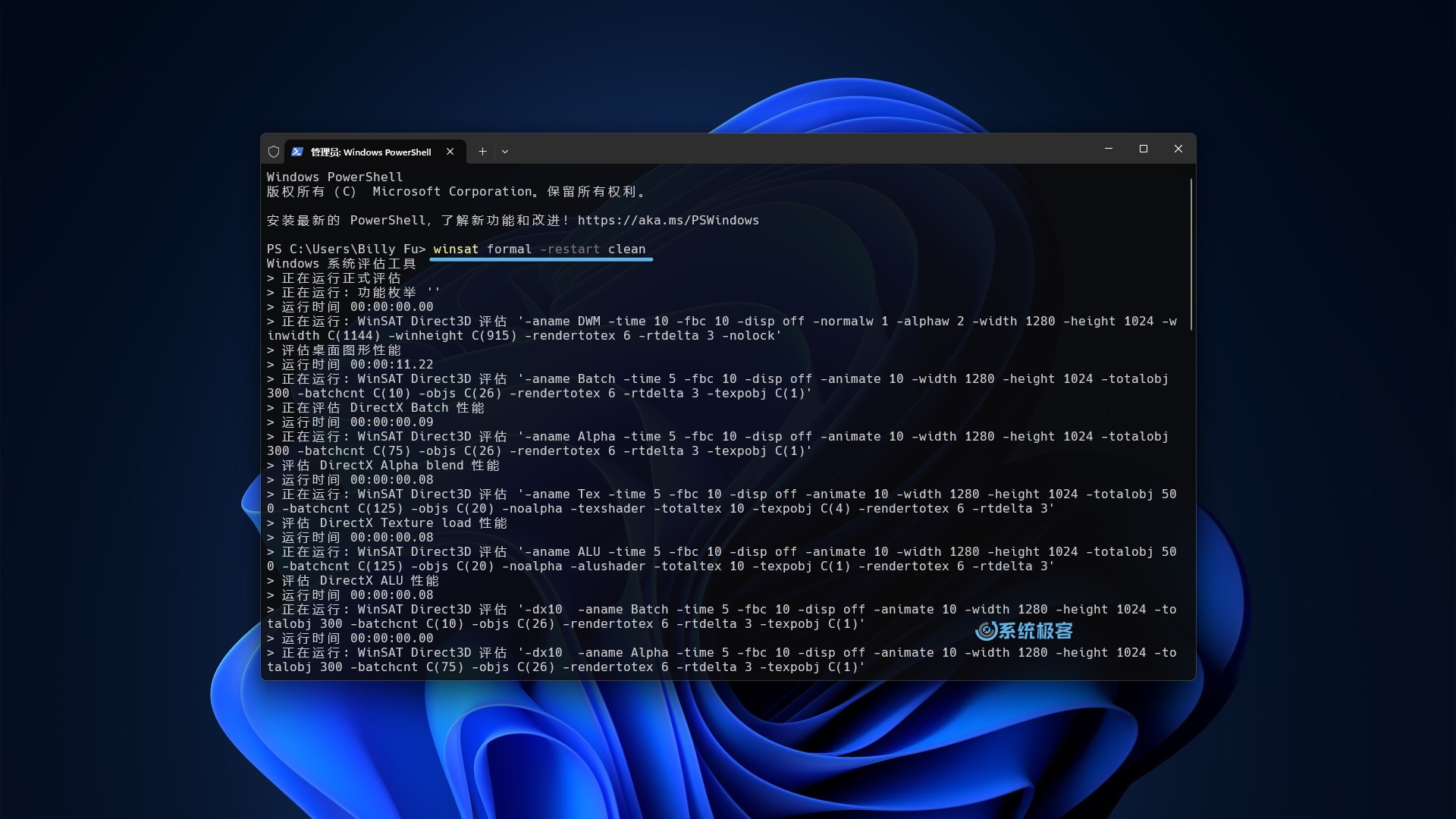Click the https://aka.ms/PSWindows link
This screenshot has width=1456, height=819.
(668, 221)
